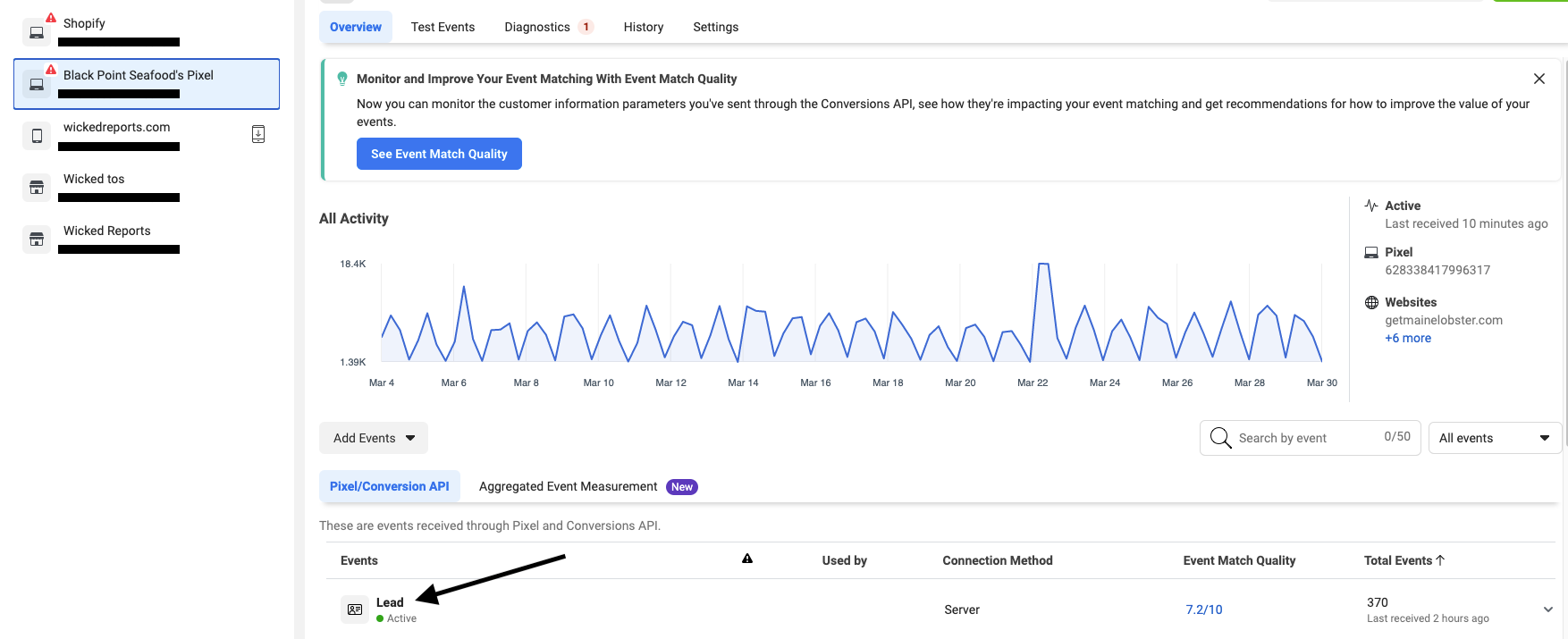Select Wicked Reports data source
The image size is (1568, 639).
(x=147, y=240)
